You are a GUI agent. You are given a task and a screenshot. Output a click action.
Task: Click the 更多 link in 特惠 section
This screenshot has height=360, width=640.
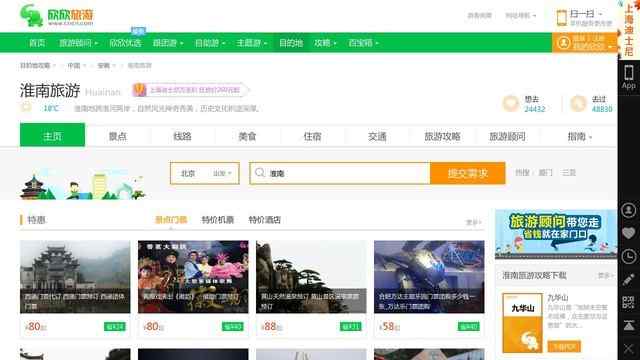click(473, 222)
